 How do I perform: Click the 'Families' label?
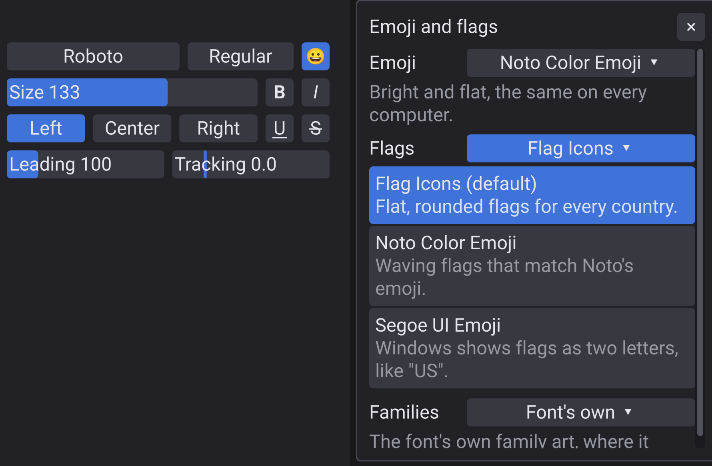point(404,412)
